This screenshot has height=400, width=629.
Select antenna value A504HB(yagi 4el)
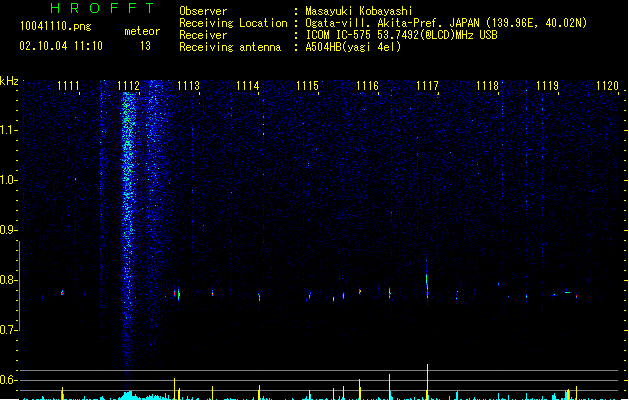pos(353,47)
